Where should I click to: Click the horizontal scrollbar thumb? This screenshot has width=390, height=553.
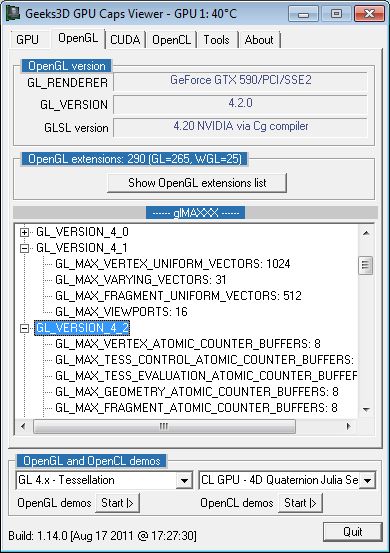coord(164,426)
